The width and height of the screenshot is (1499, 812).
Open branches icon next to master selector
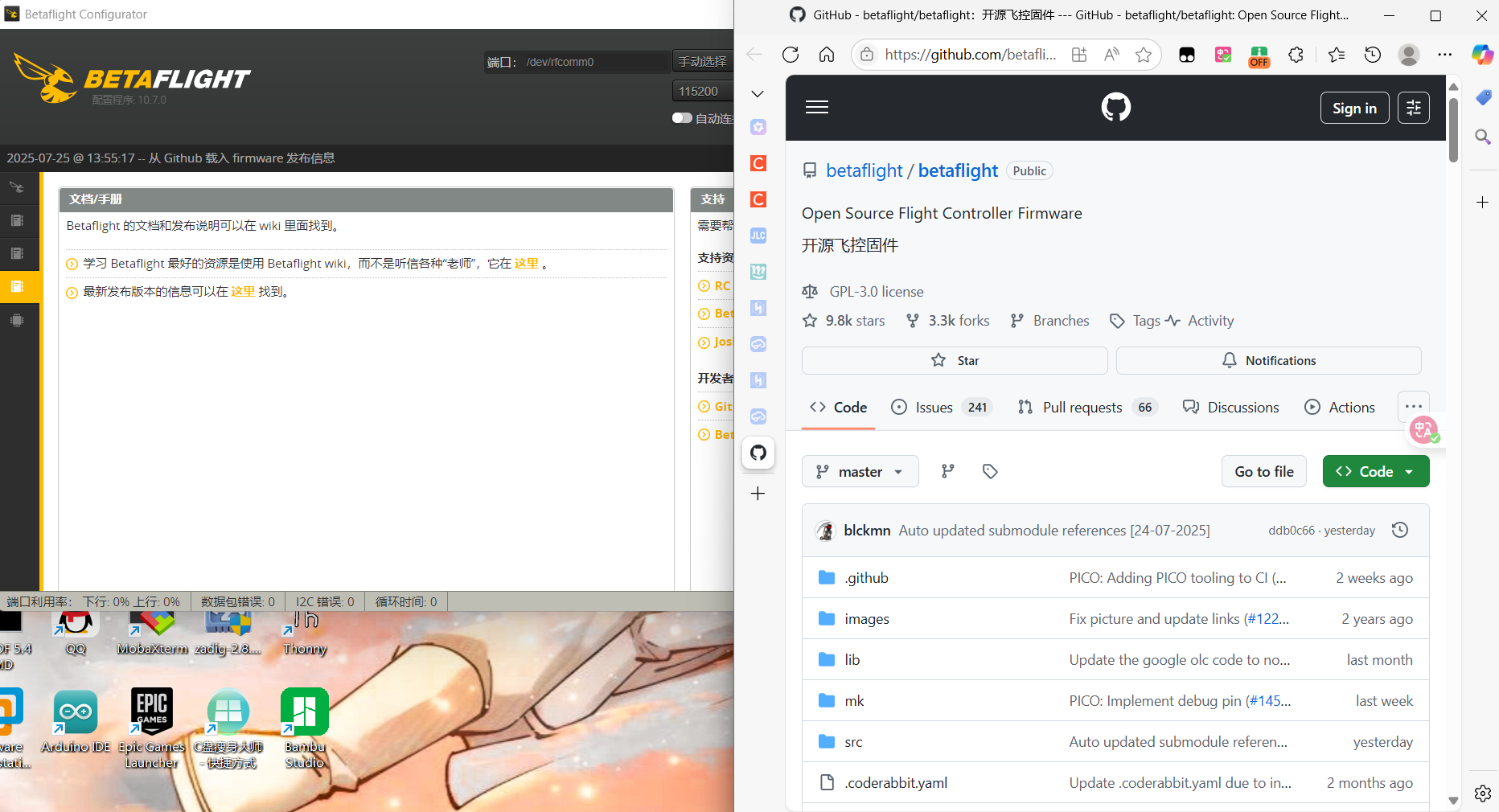tap(948, 471)
